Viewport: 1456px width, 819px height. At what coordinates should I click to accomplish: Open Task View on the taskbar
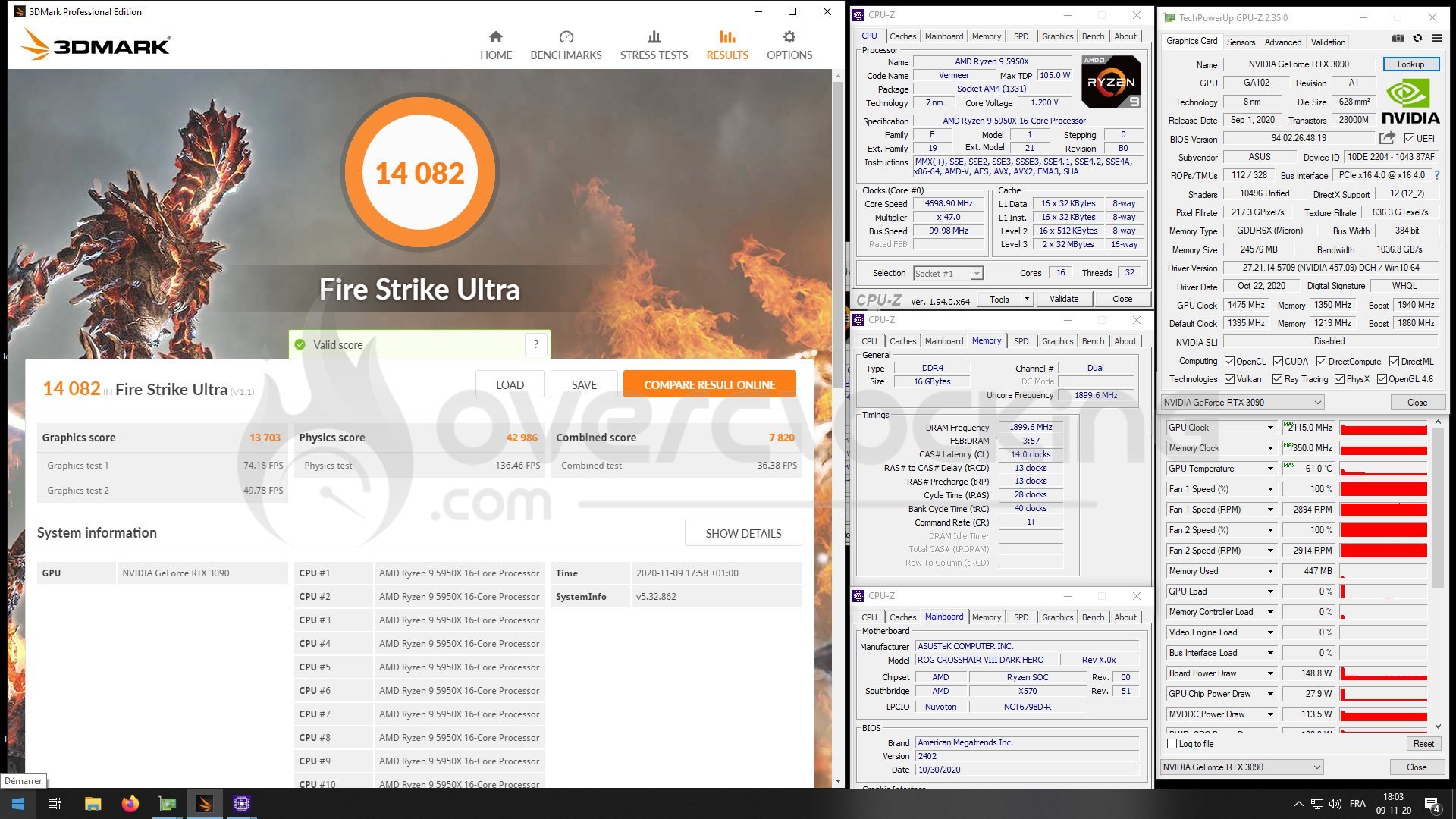click(55, 804)
